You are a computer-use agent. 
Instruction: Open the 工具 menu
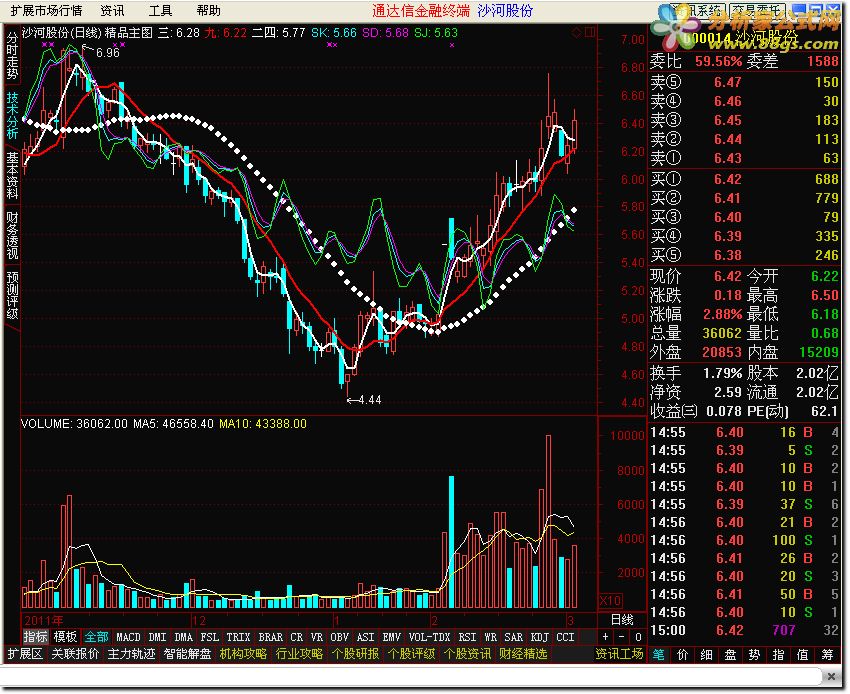coord(160,11)
